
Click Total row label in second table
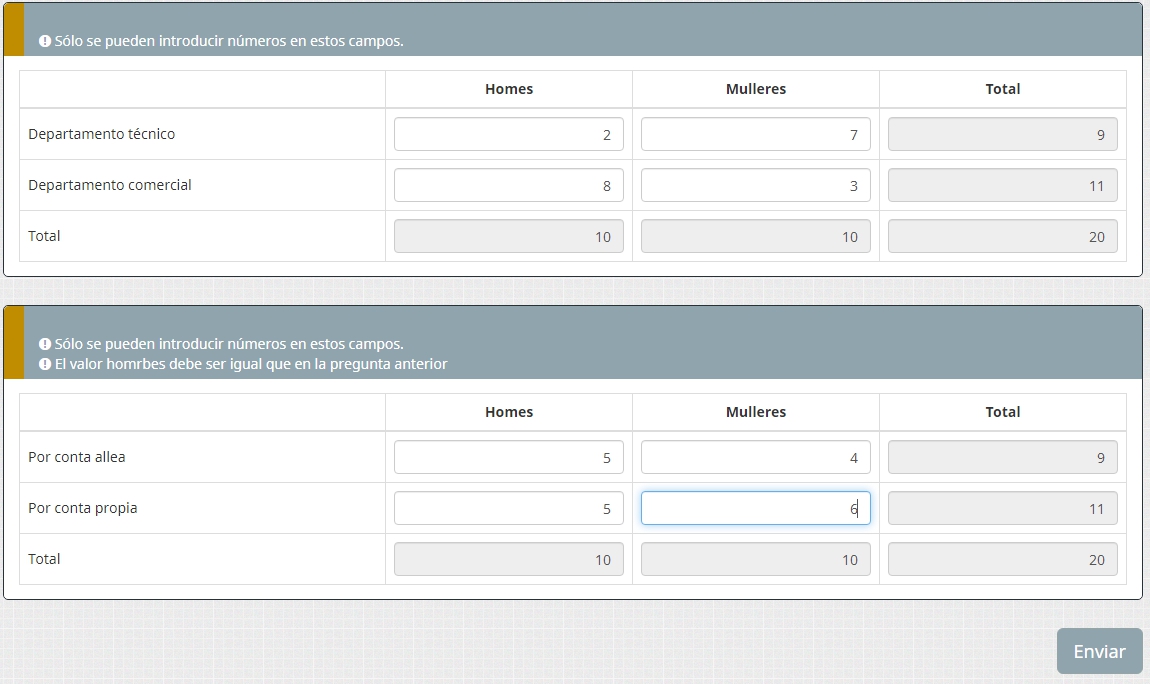pos(44,559)
